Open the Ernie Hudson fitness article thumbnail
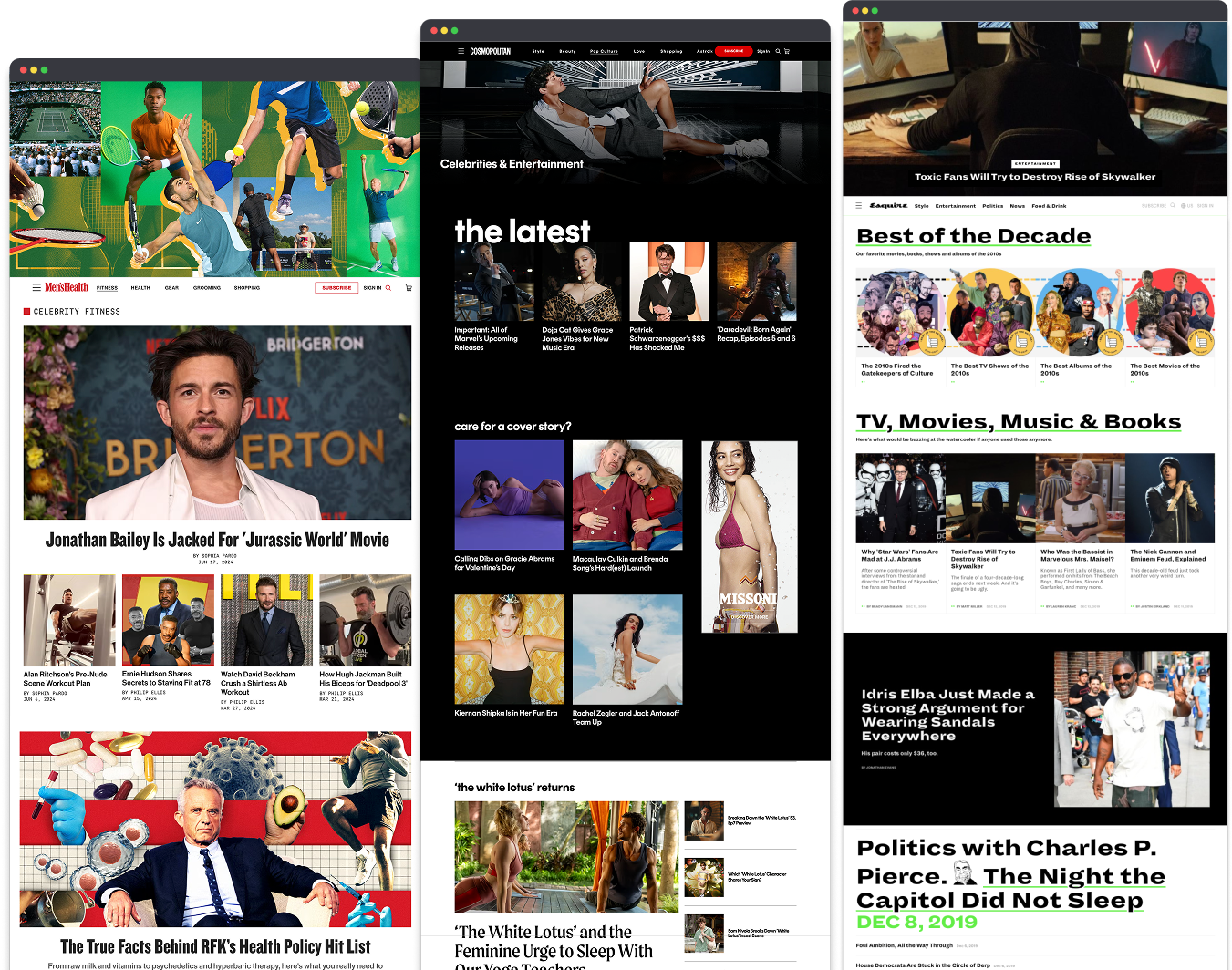1232x970 pixels. (x=169, y=620)
